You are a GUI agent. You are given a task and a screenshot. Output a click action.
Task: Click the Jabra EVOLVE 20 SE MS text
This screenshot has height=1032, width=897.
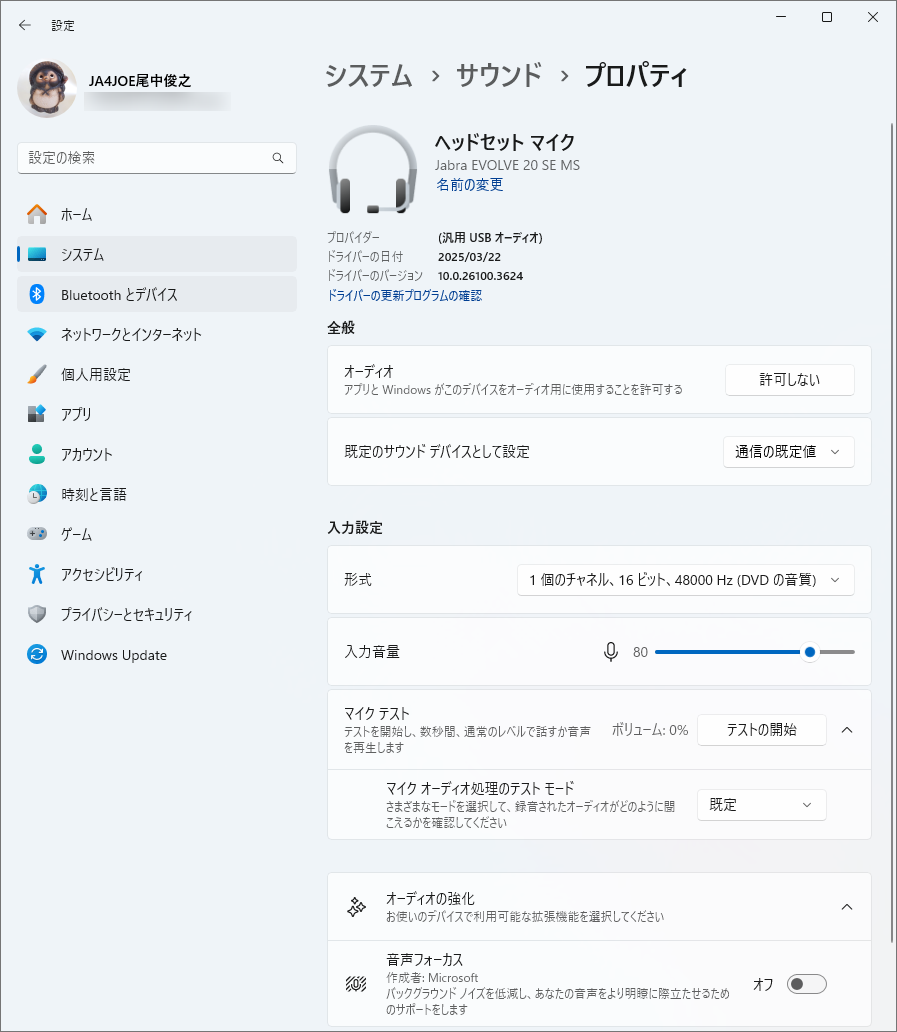tap(507, 165)
